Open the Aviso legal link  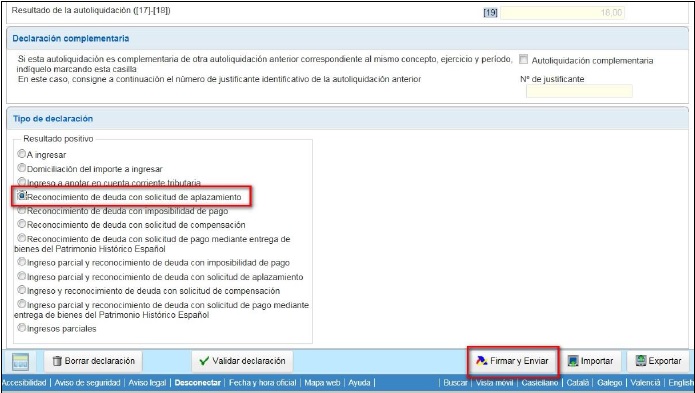coord(147,383)
